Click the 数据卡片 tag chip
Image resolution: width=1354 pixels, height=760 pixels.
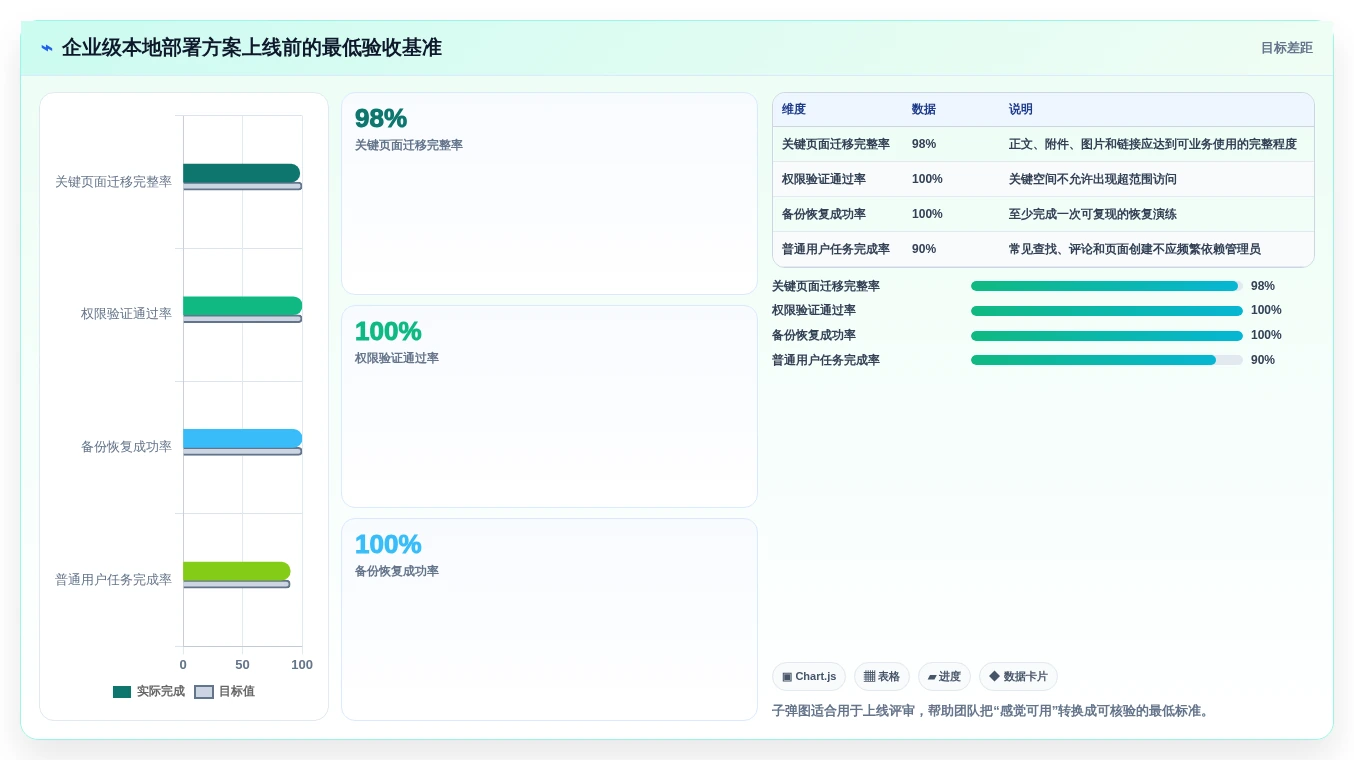tap(1018, 677)
